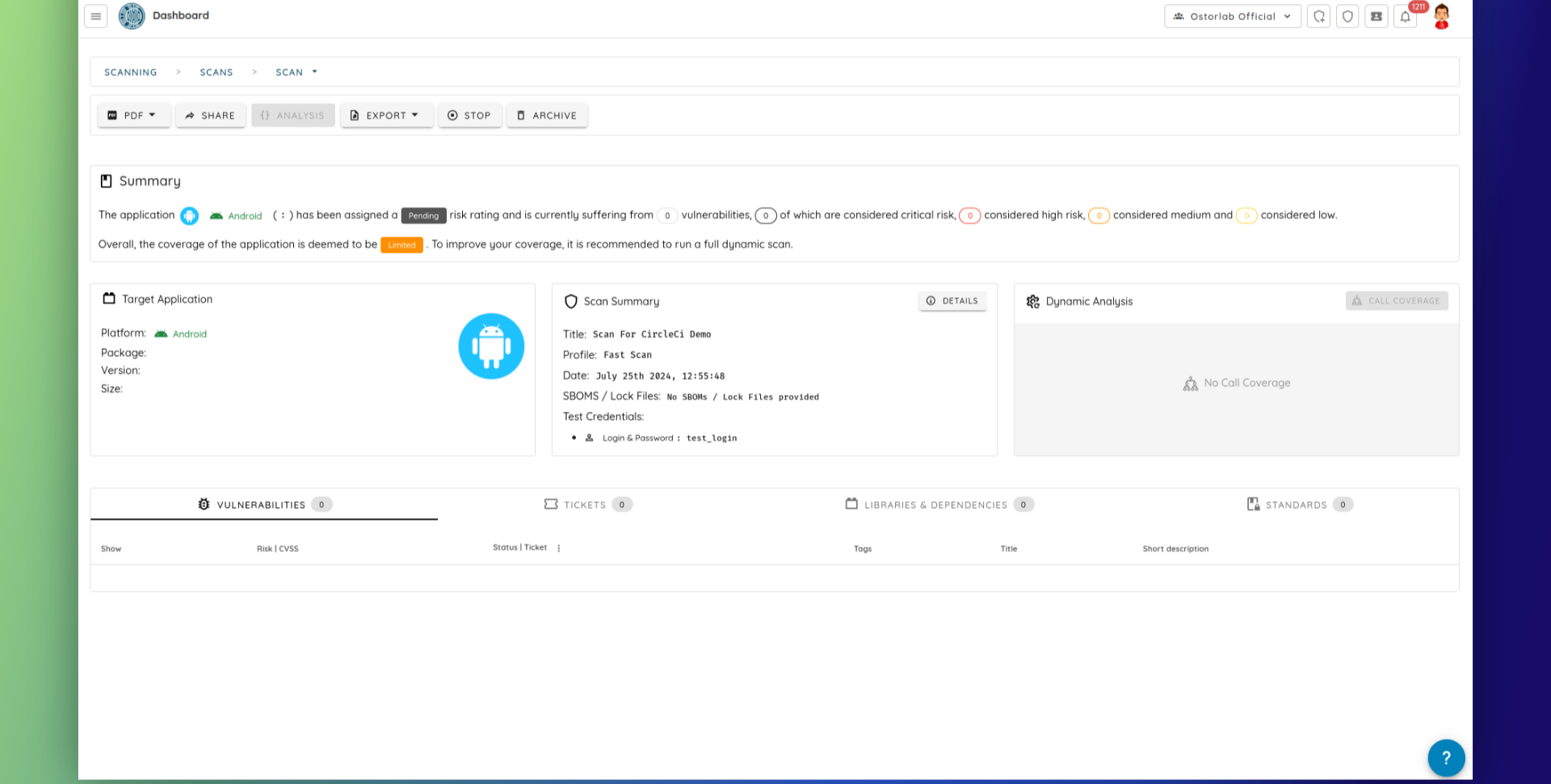Open the PDF dropdown menu

coord(133,115)
